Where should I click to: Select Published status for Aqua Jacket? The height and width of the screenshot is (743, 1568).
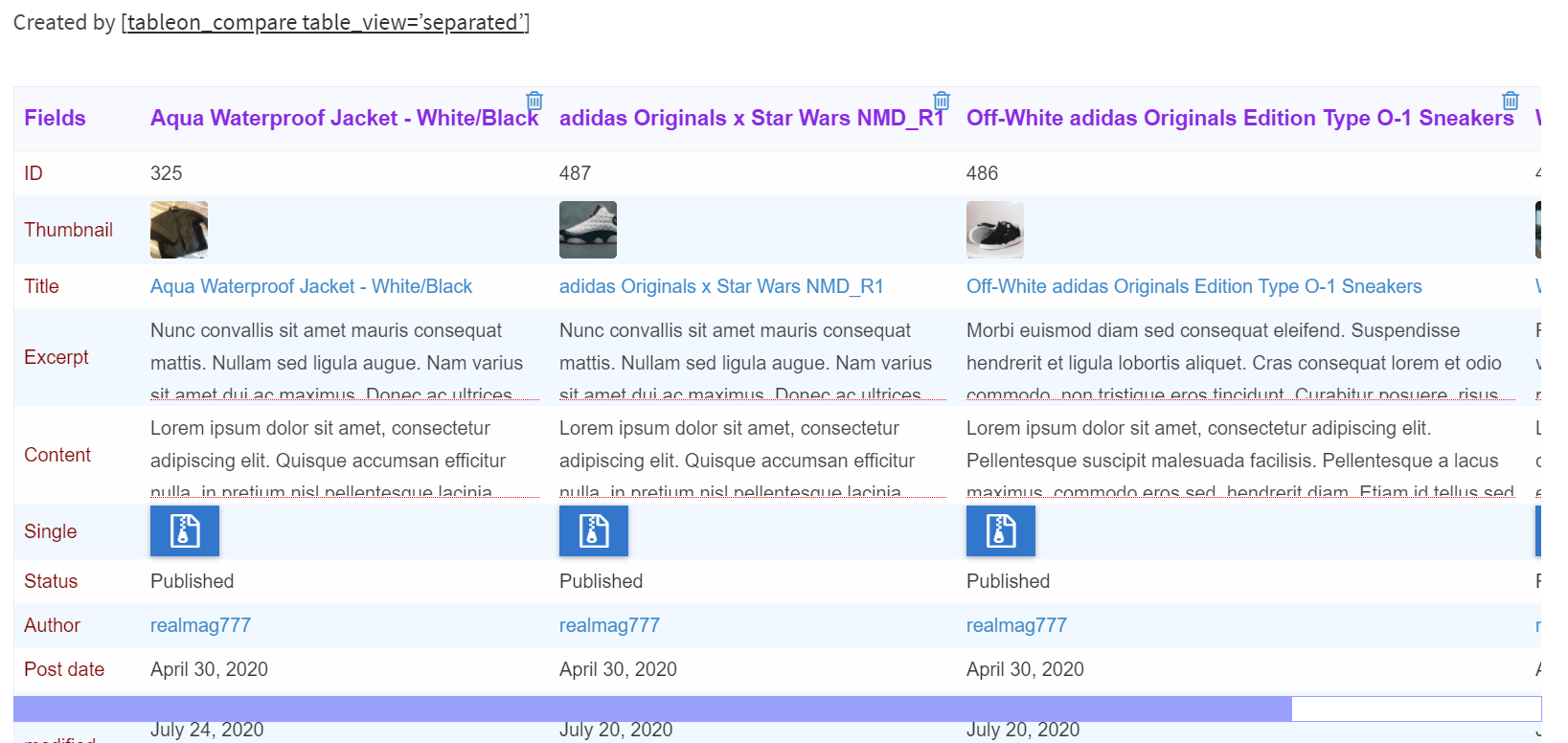click(x=192, y=581)
